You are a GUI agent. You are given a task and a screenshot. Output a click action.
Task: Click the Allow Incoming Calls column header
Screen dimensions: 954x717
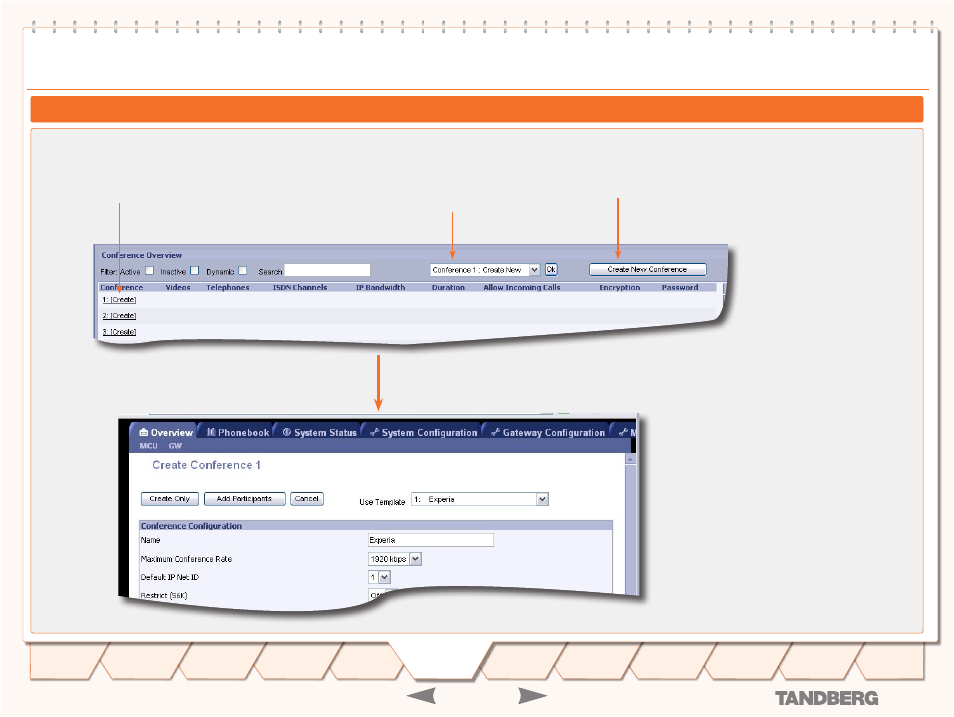tap(522, 287)
